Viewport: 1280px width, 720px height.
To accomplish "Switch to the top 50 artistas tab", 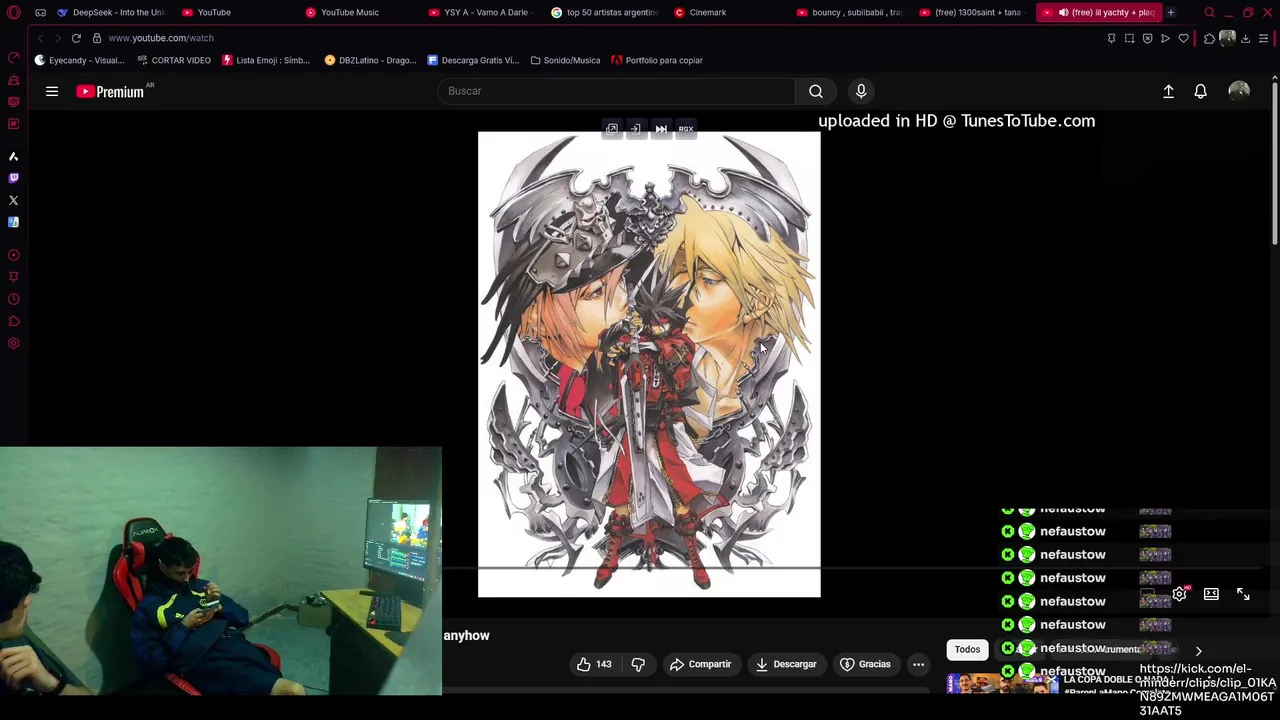I will pyautogui.click(x=604, y=12).
